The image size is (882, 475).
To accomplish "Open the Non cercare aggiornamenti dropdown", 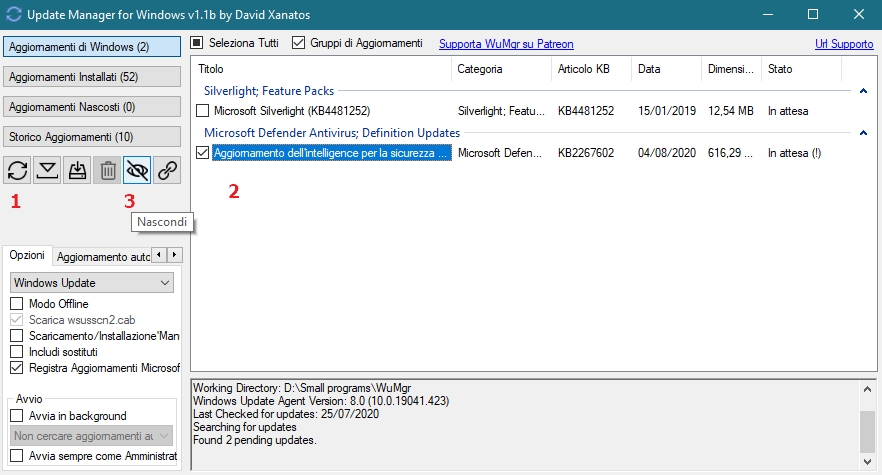I will (x=92, y=436).
